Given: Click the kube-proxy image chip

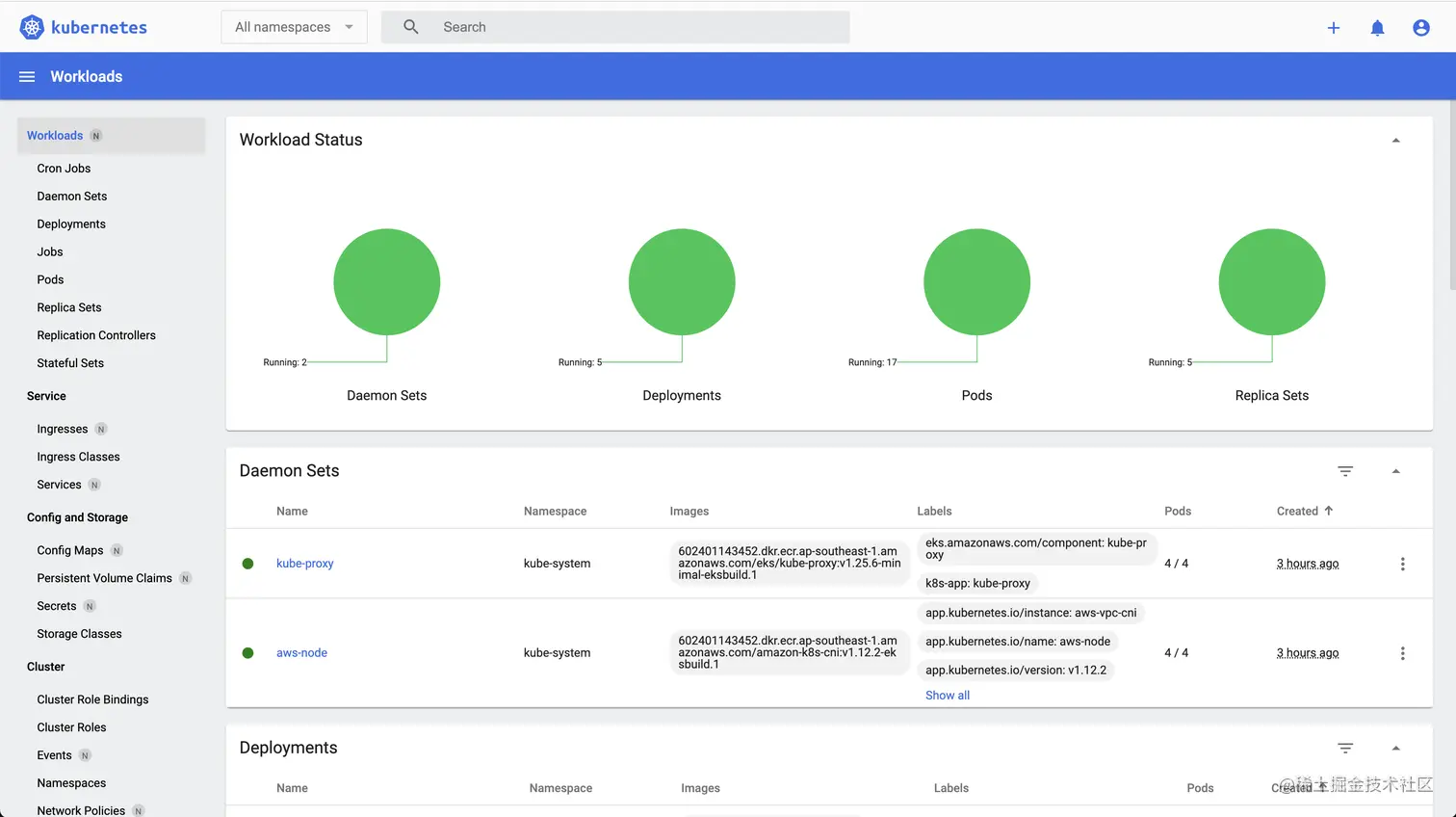Looking at the screenshot, I should [790, 564].
